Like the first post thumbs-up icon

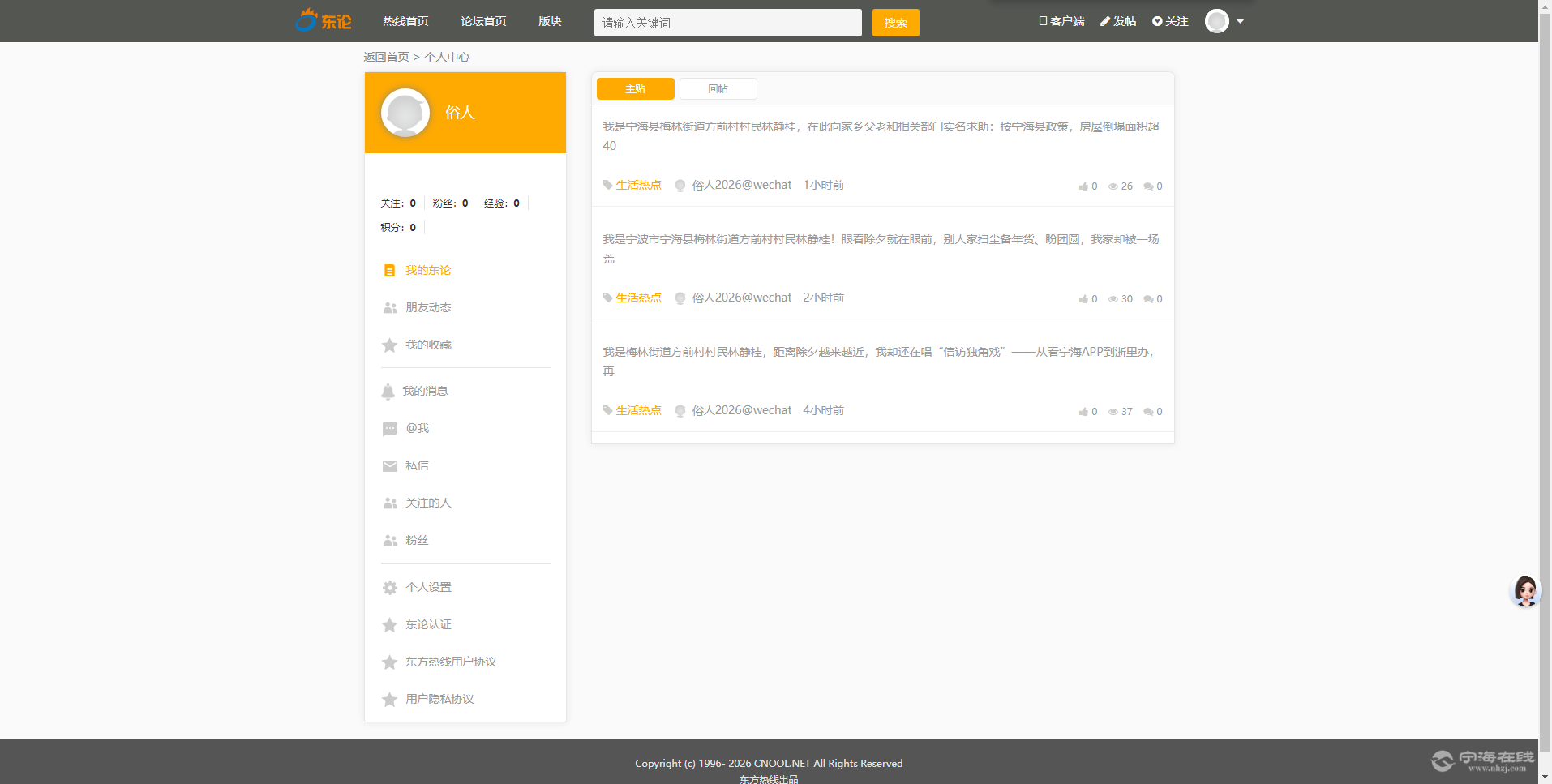1083,186
